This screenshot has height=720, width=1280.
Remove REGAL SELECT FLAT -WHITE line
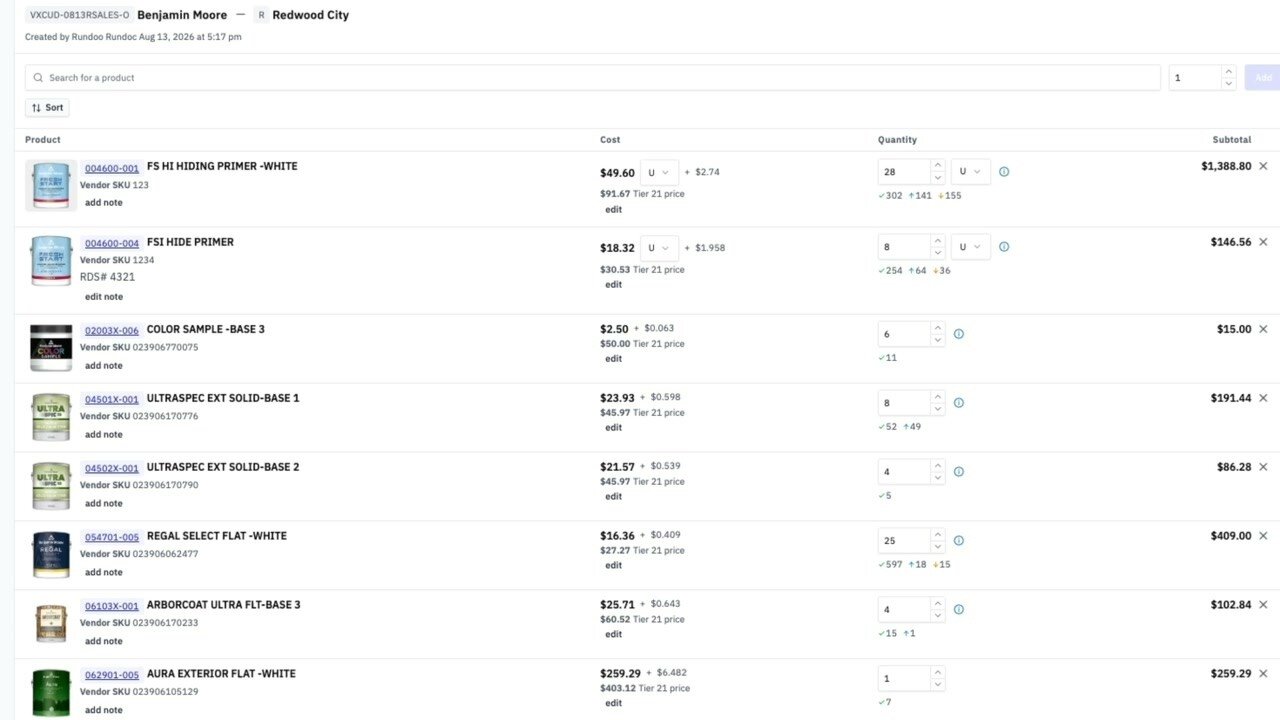(x=1263, y=536)
